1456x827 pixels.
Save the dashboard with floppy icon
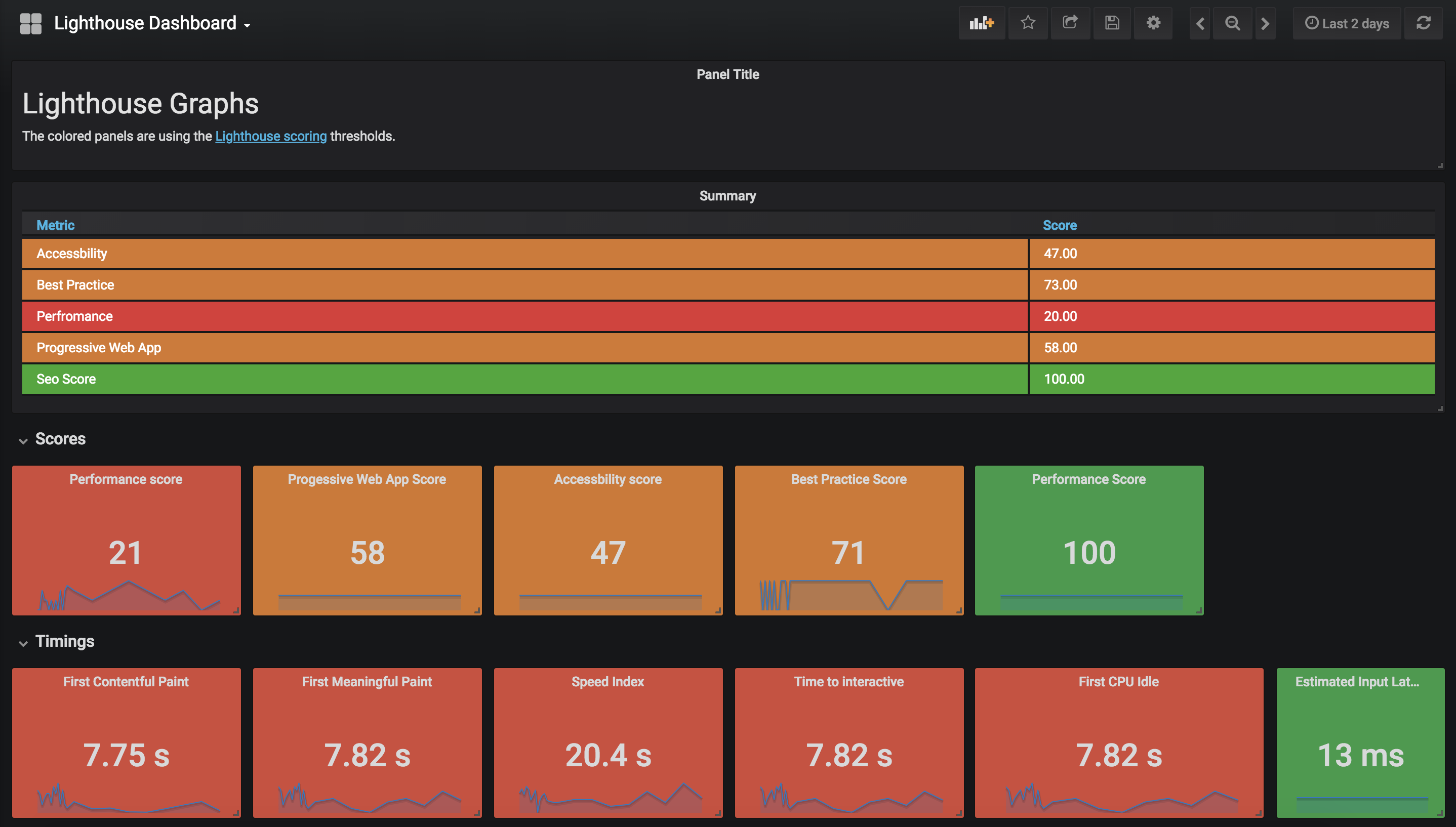[x=1112, y=23]
